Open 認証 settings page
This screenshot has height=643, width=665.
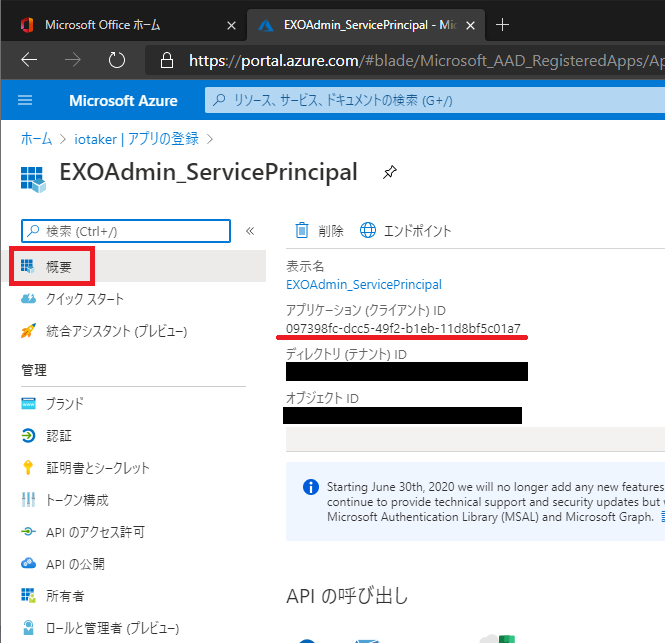[59, 436]
